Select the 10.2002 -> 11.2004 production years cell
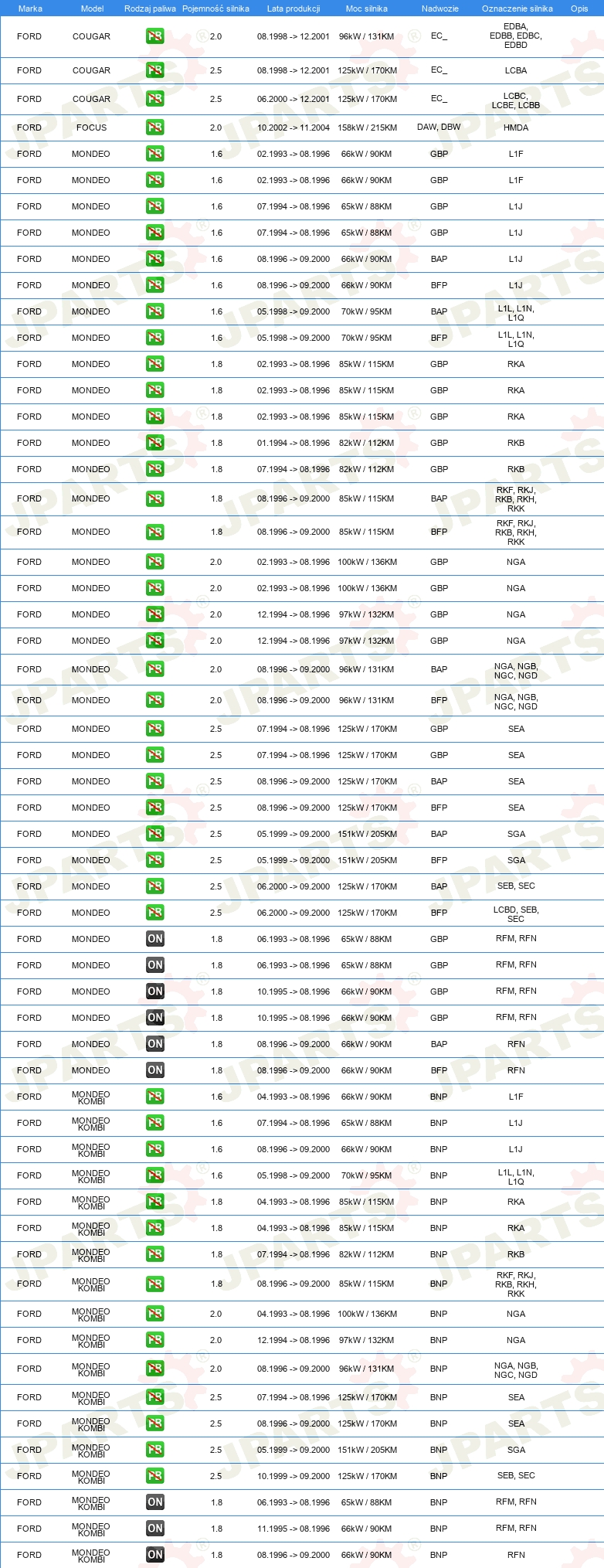Viewport: 604px width, 1568px height. click(294, 128)
